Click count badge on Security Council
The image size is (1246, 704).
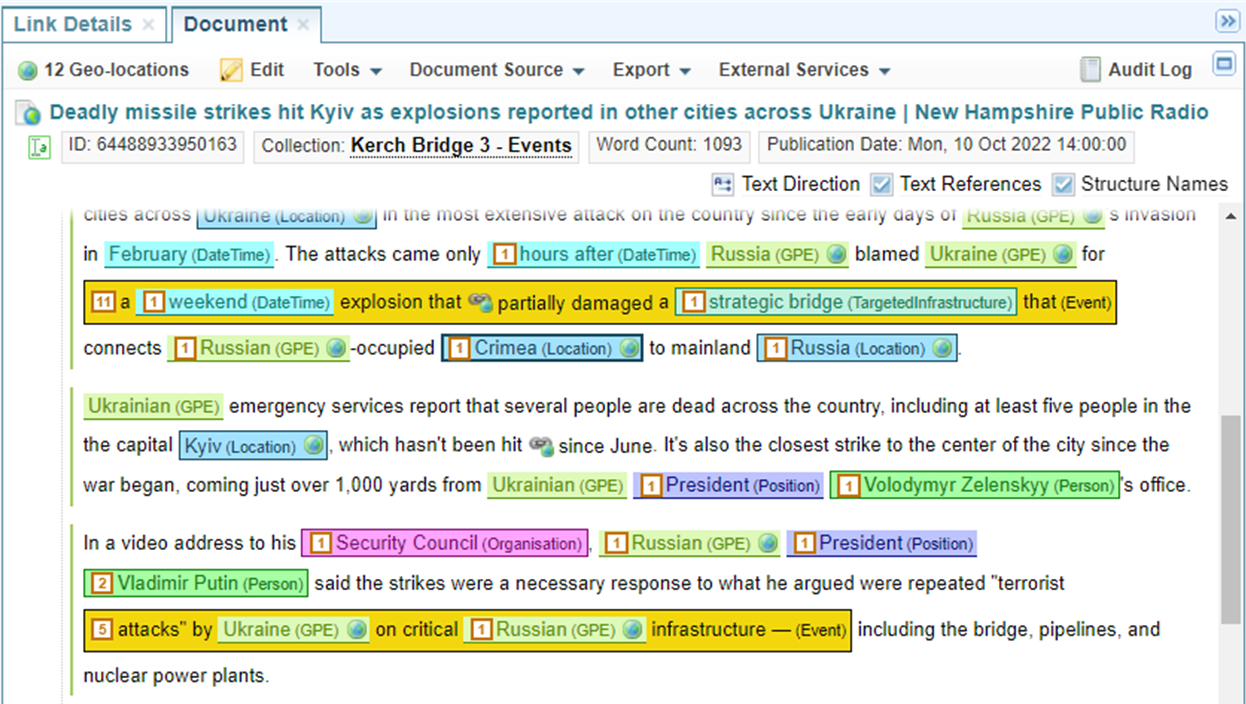click(x=321, y=545)
